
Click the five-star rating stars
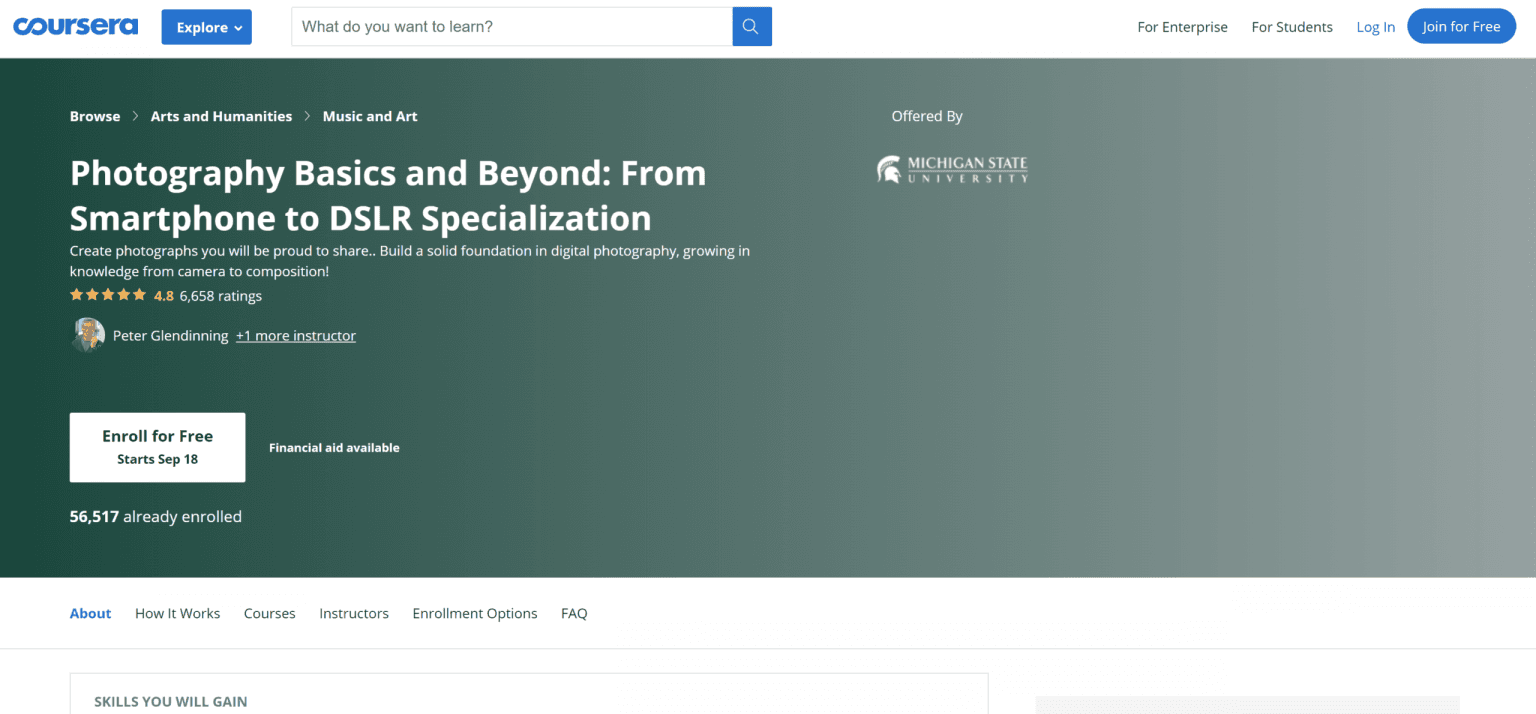coord(108,295)
